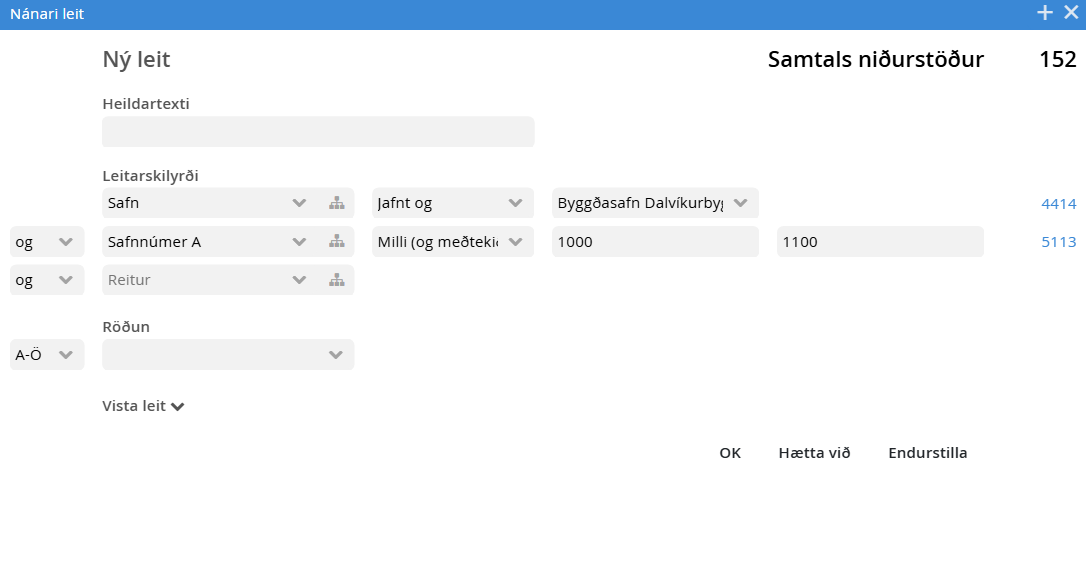Click the Heildartexti text input
Viewport: 1086px width, 568px height.
coord(318,132)
